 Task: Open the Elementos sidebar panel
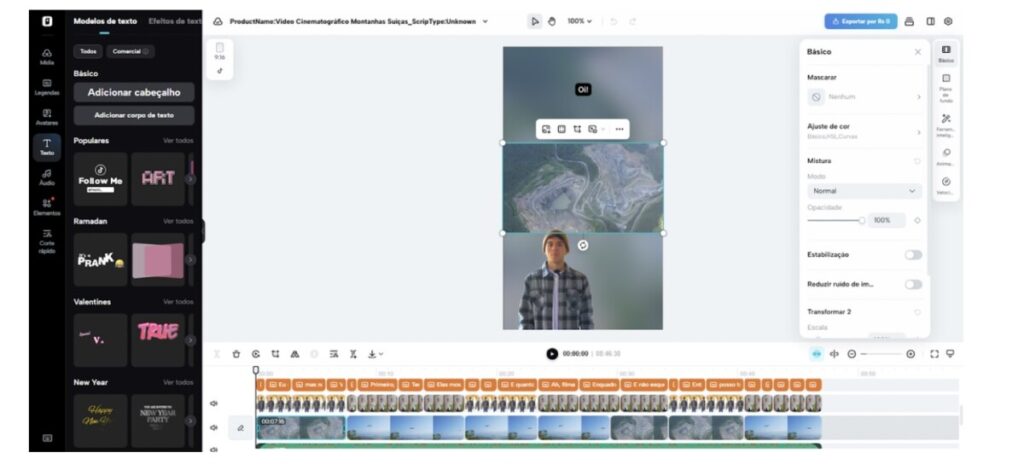[47, 207]
